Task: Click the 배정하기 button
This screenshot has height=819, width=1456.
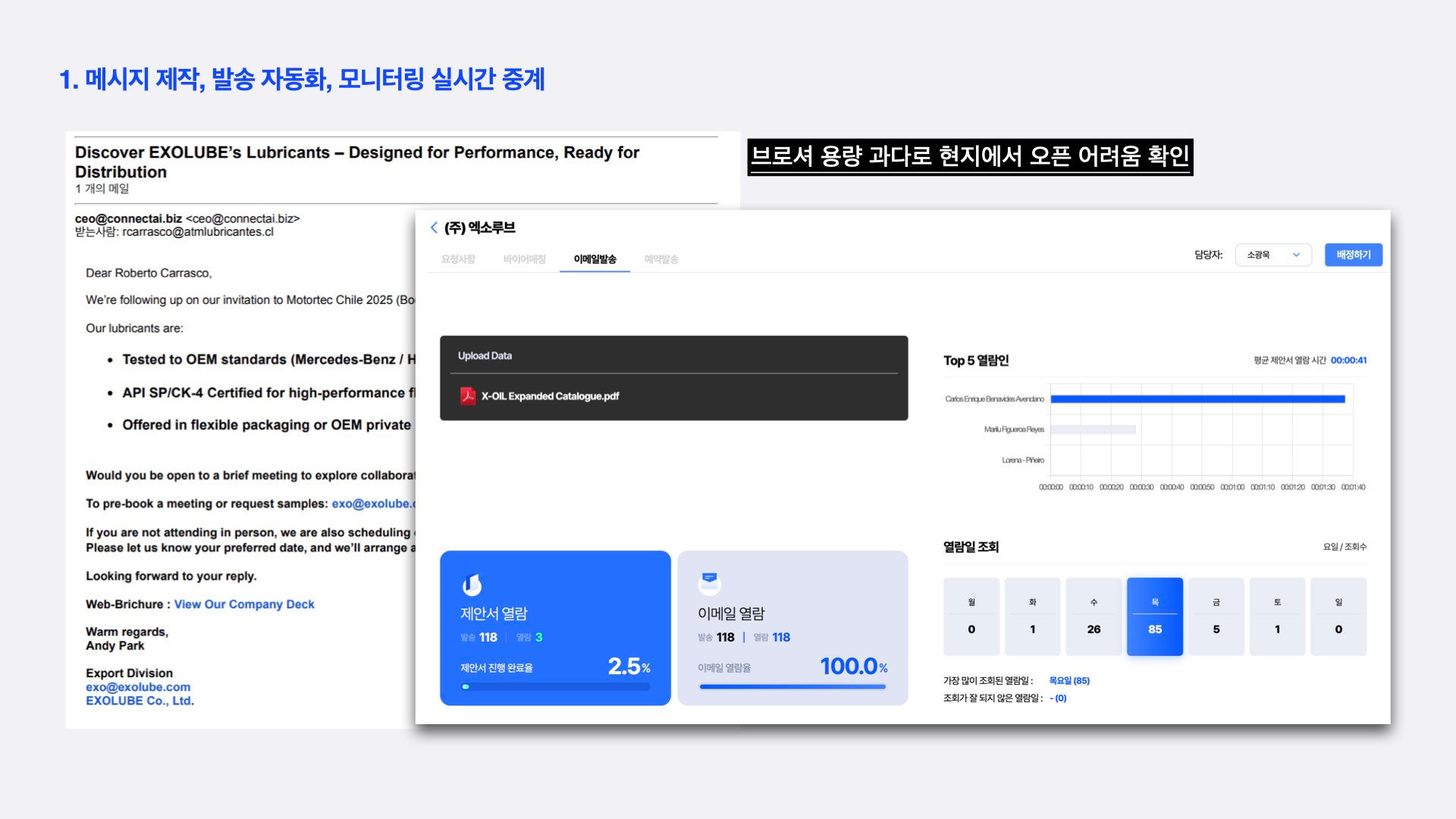Action: (x=1354, y=255)
